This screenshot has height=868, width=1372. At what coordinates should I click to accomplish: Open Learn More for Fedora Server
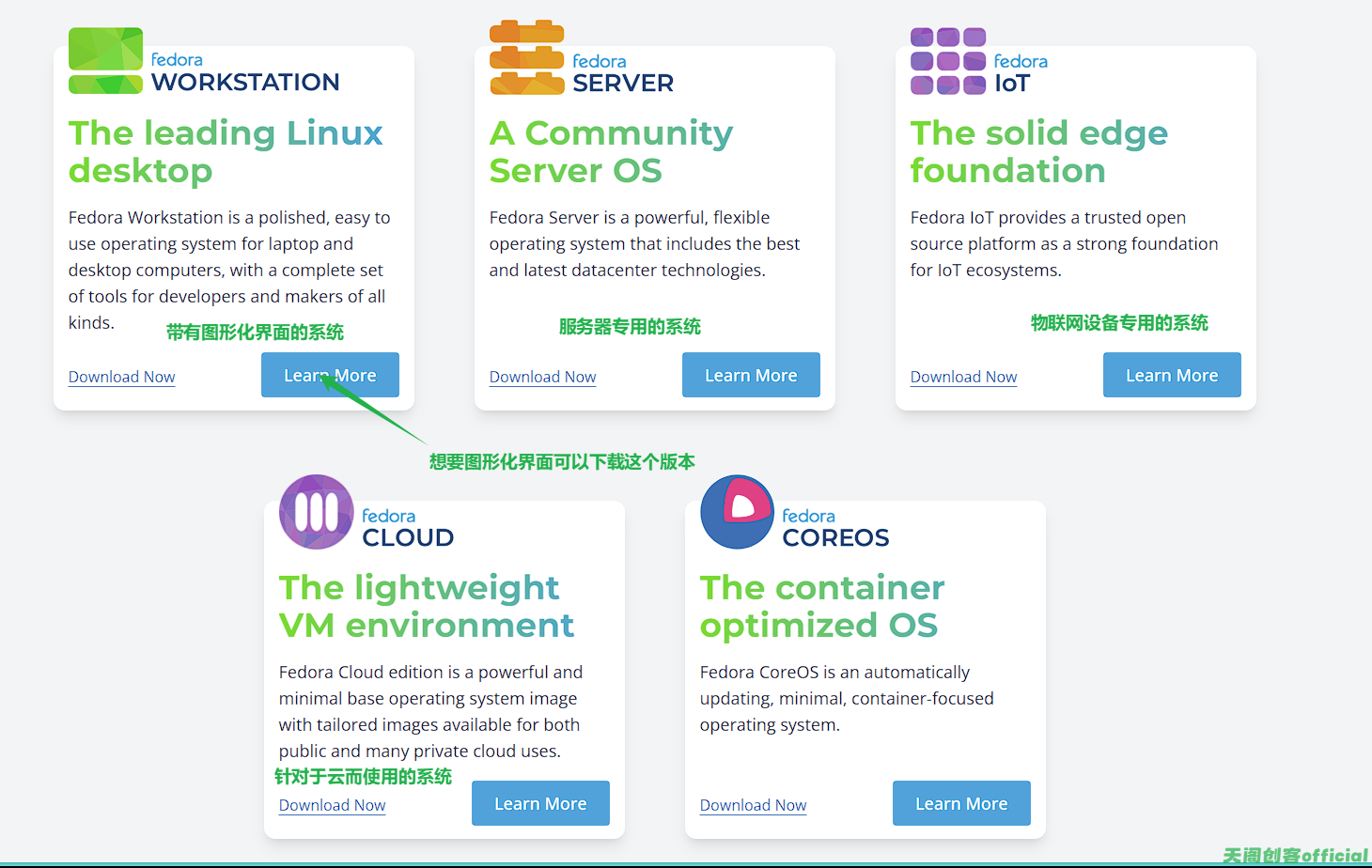(751, 375)
